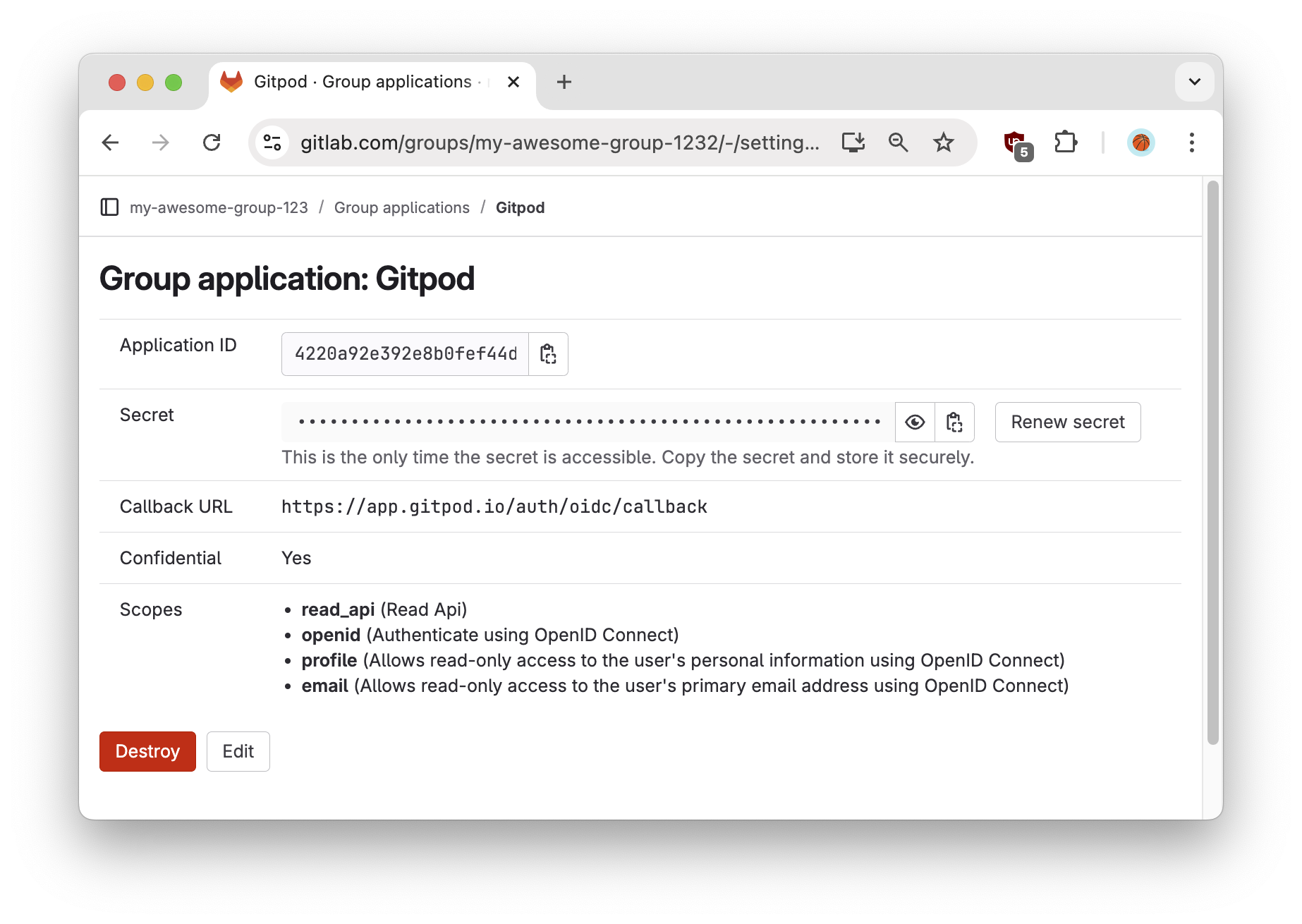Open the zoom magnifier icon
Image resolution: width=1302 pixels, height=924 pixels.
pyautogui.click(x=898, y=142)
